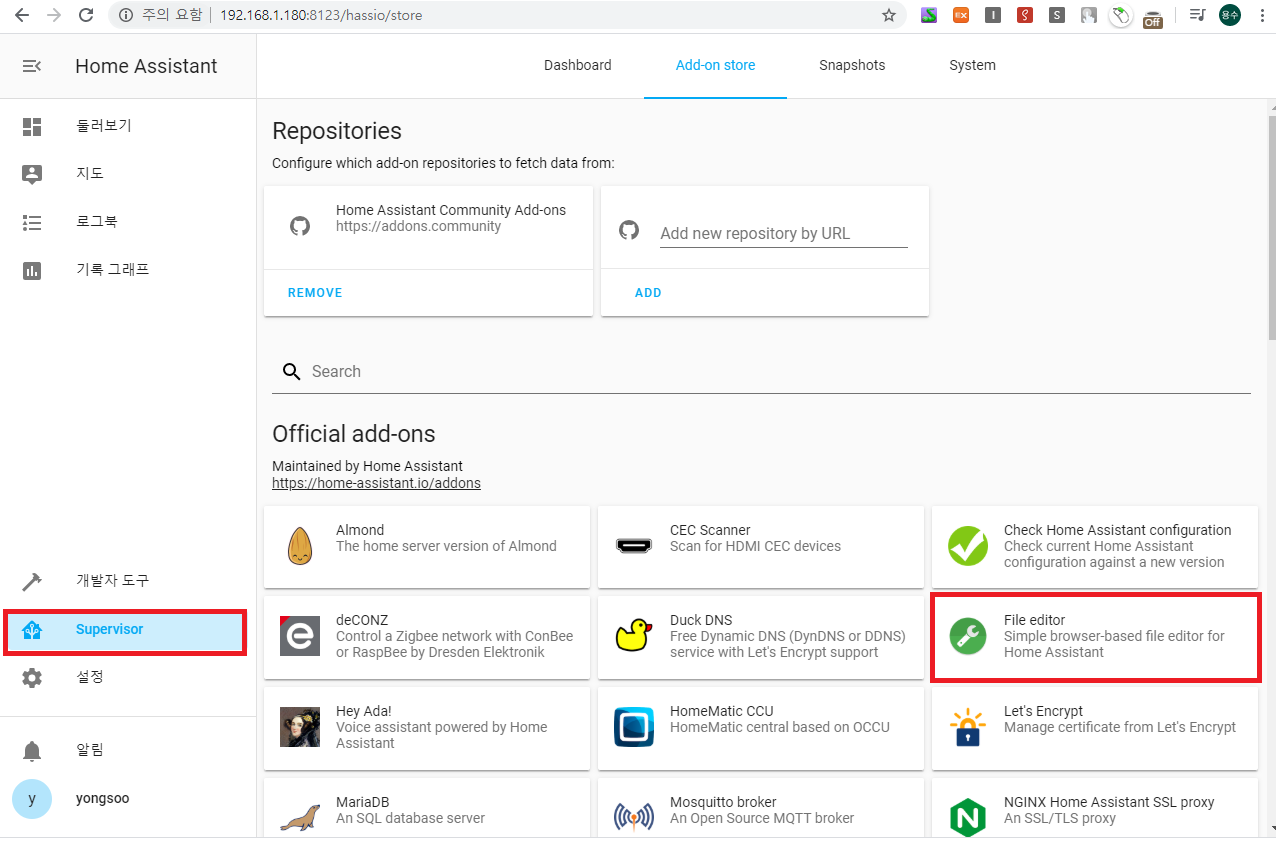1276x841 pixels.
Task: Open the 알림 notification bell icon
Action: click(x=32, y=751)
